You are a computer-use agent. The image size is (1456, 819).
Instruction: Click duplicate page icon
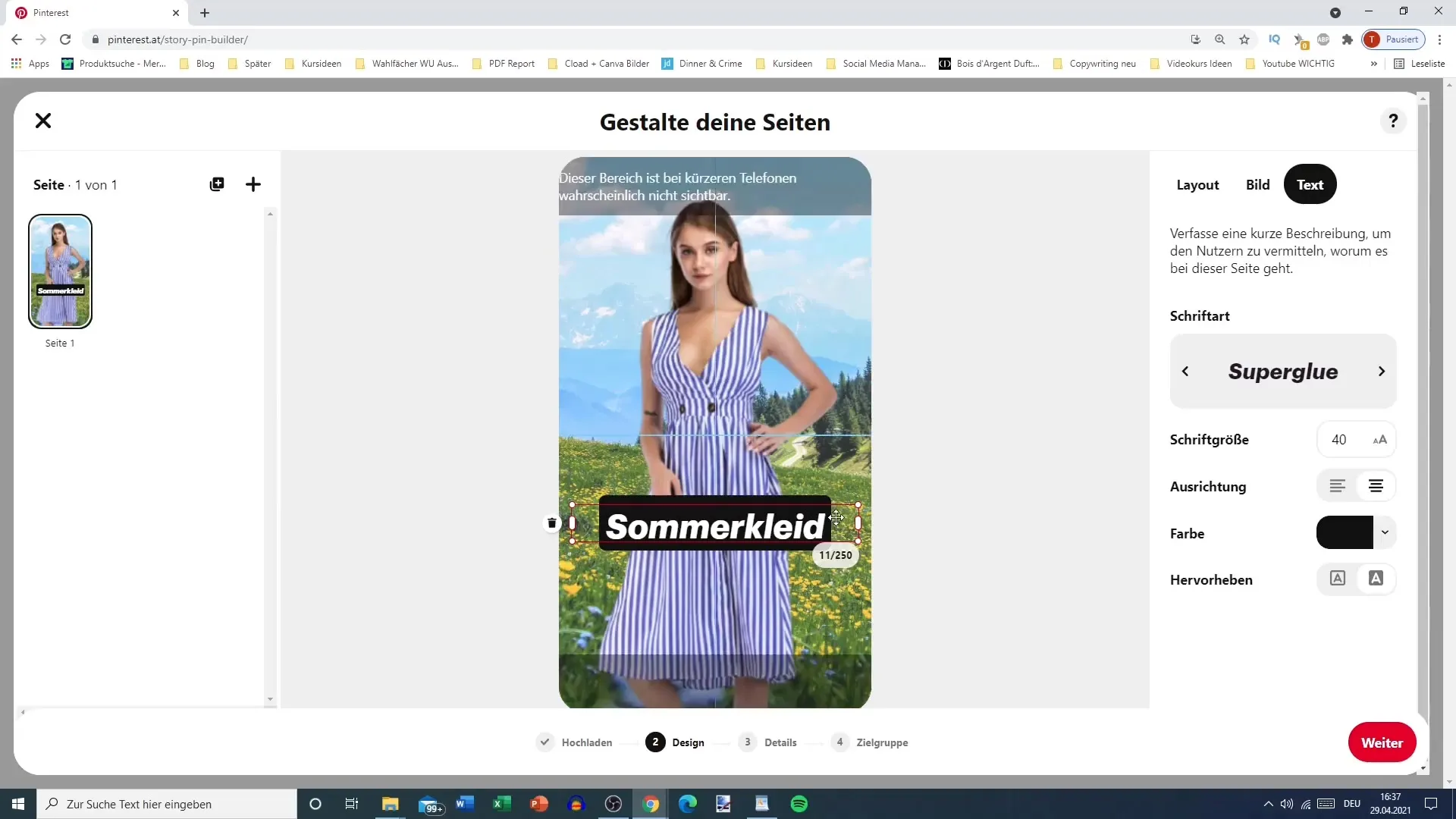click(217, 184)
